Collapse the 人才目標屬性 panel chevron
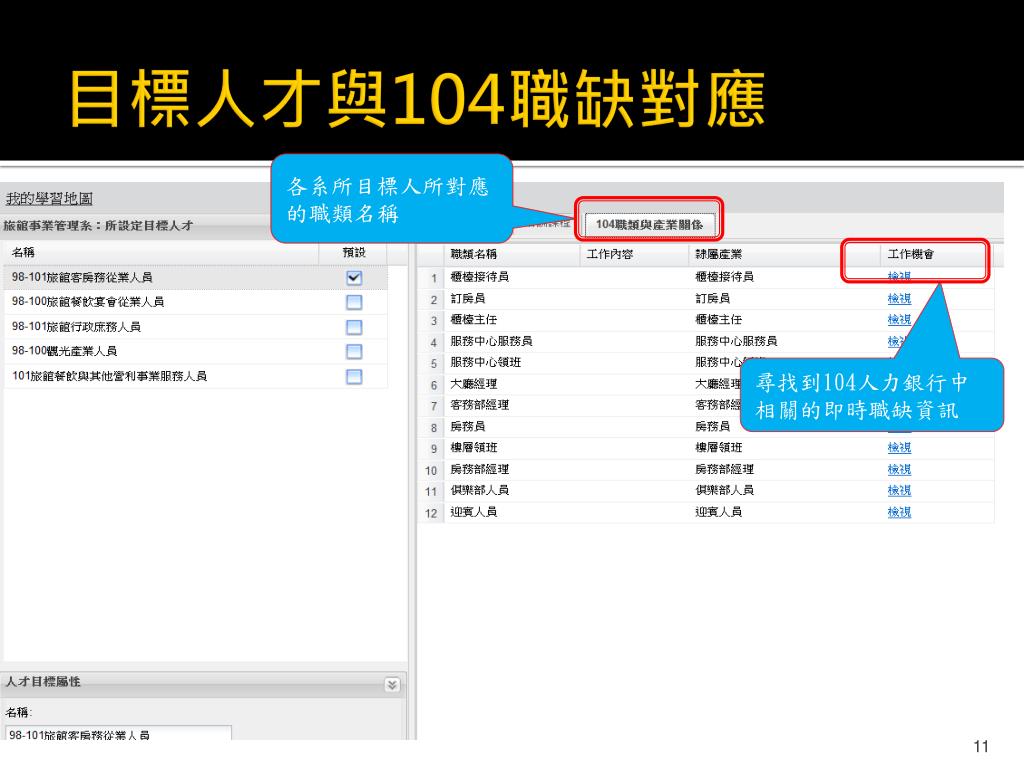1024x768 pixels. point(392,684)
